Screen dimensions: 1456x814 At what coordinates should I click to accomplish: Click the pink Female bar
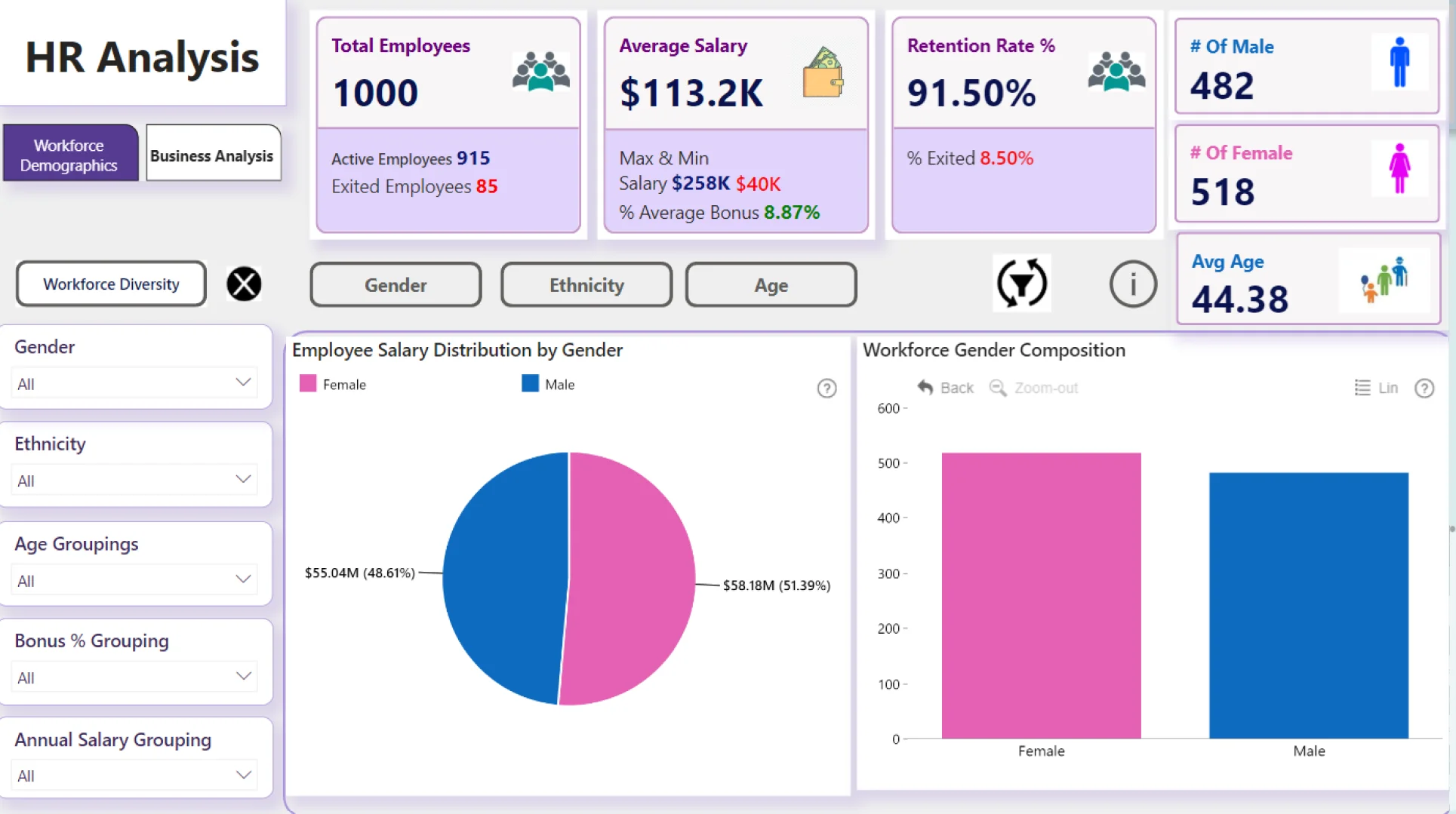coord(1041,595)
